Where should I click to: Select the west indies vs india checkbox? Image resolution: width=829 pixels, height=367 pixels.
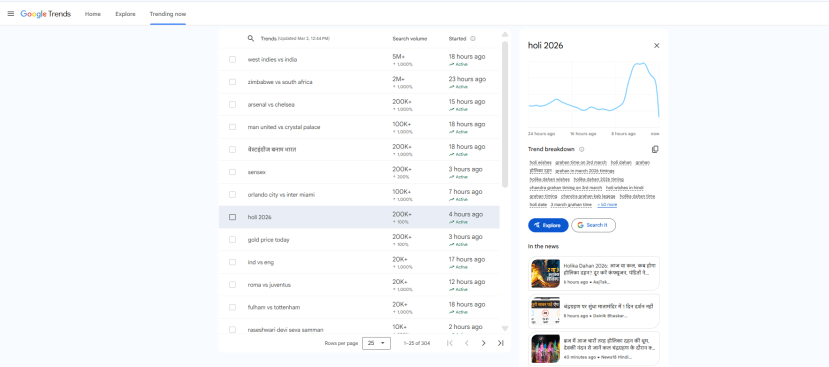point(233,60)
